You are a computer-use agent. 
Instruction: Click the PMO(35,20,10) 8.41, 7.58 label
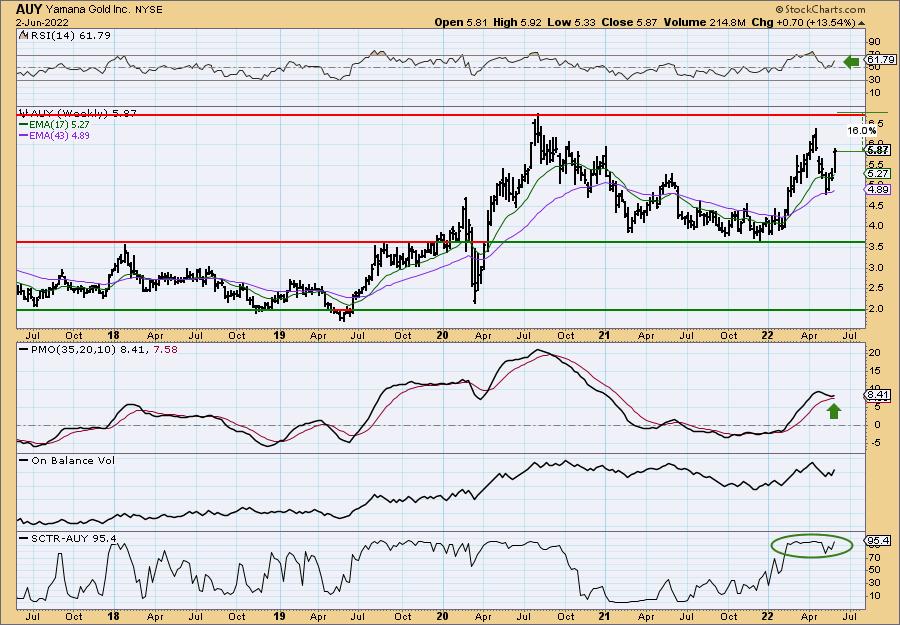[x=103, y=349]
